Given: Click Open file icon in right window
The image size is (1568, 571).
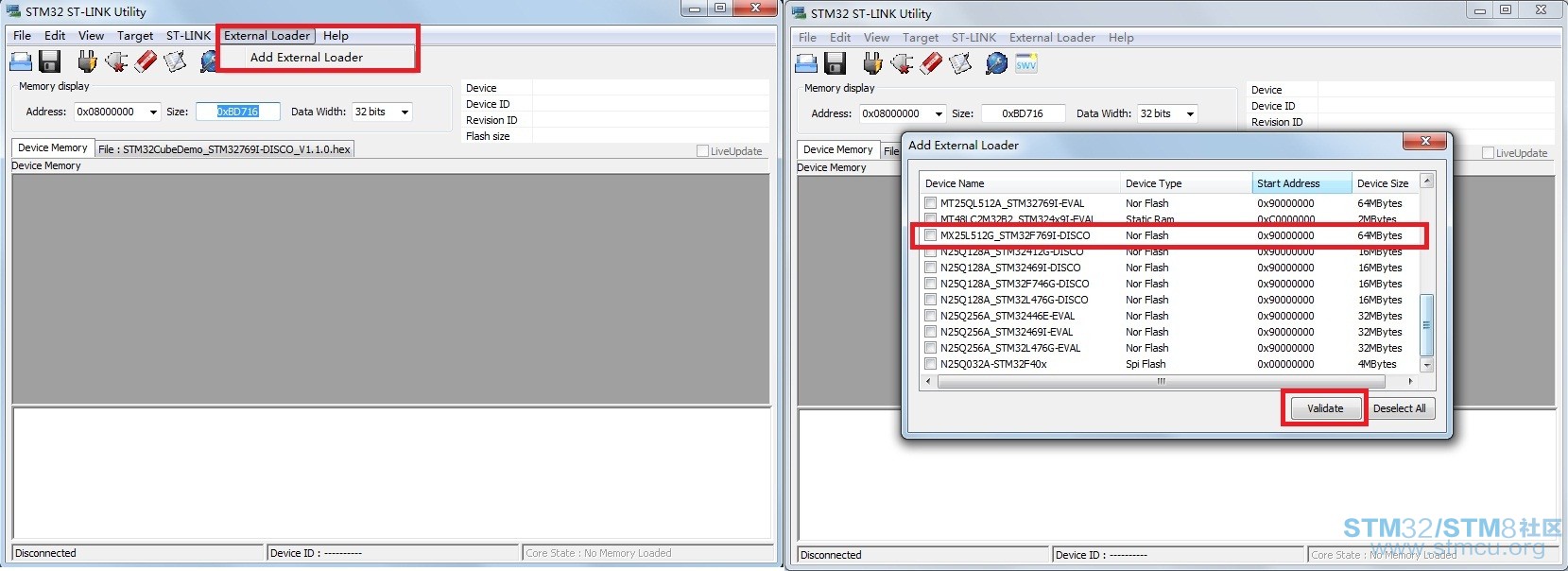Looking at the screenshot, I should pos(806,63).
